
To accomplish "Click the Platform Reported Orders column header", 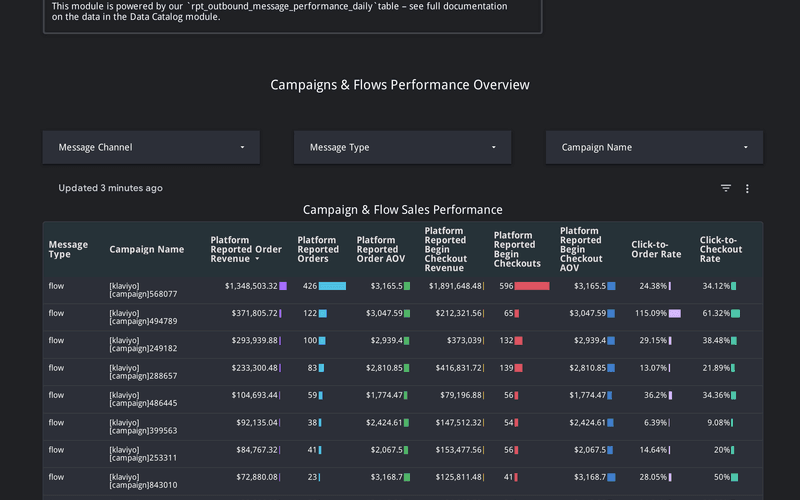I will [x=318, y=249].
